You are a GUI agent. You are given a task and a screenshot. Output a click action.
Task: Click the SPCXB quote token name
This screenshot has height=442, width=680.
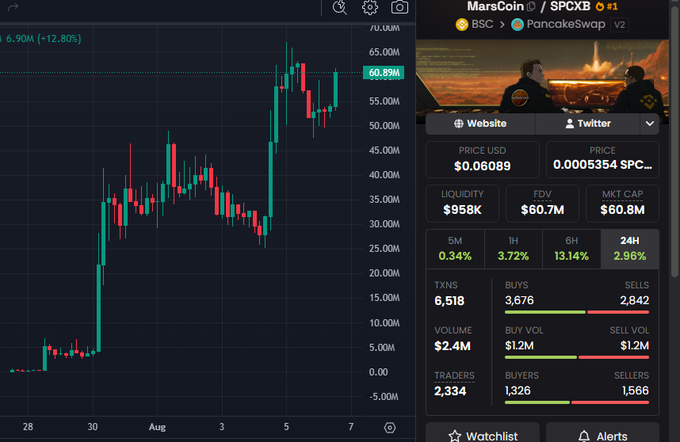(x=570, y=7)
